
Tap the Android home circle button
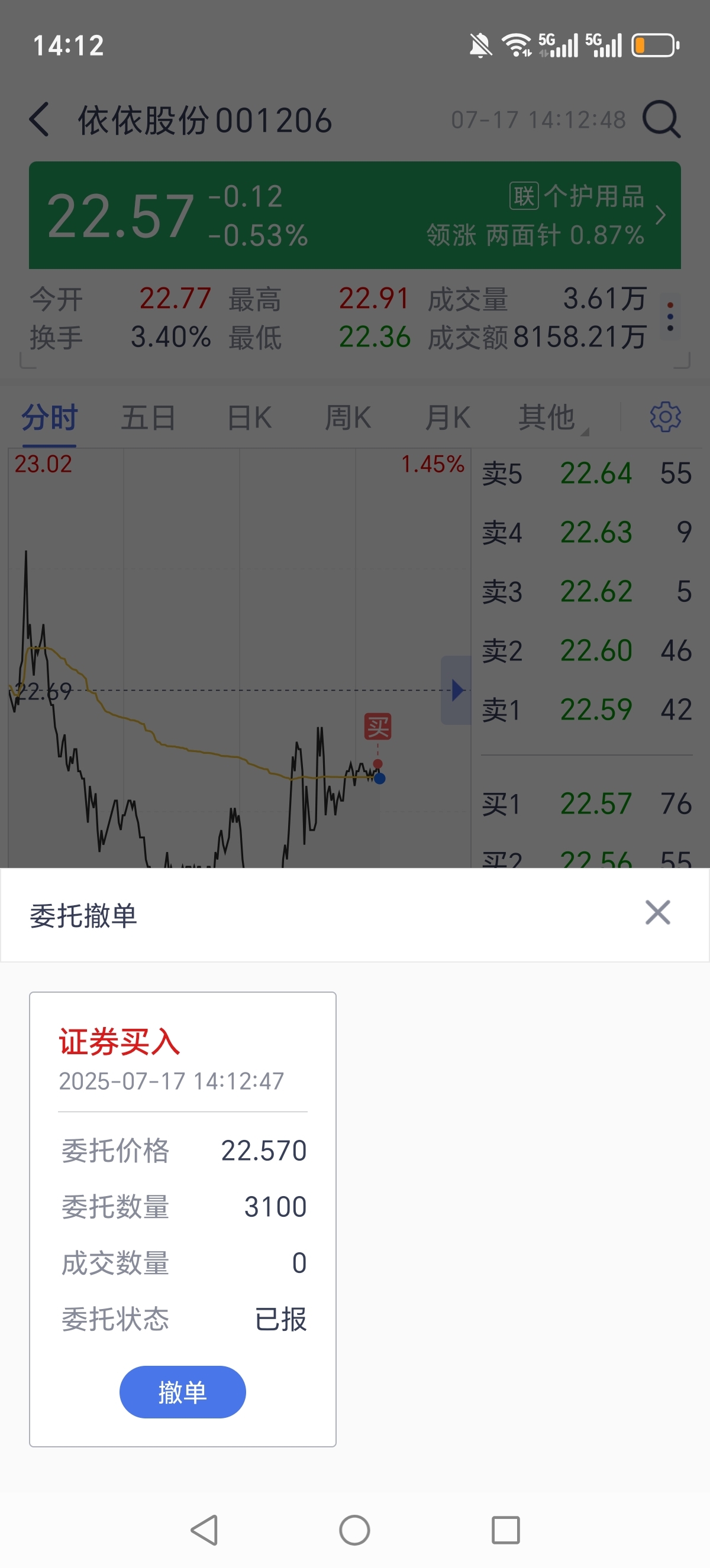pos(354,1530)
